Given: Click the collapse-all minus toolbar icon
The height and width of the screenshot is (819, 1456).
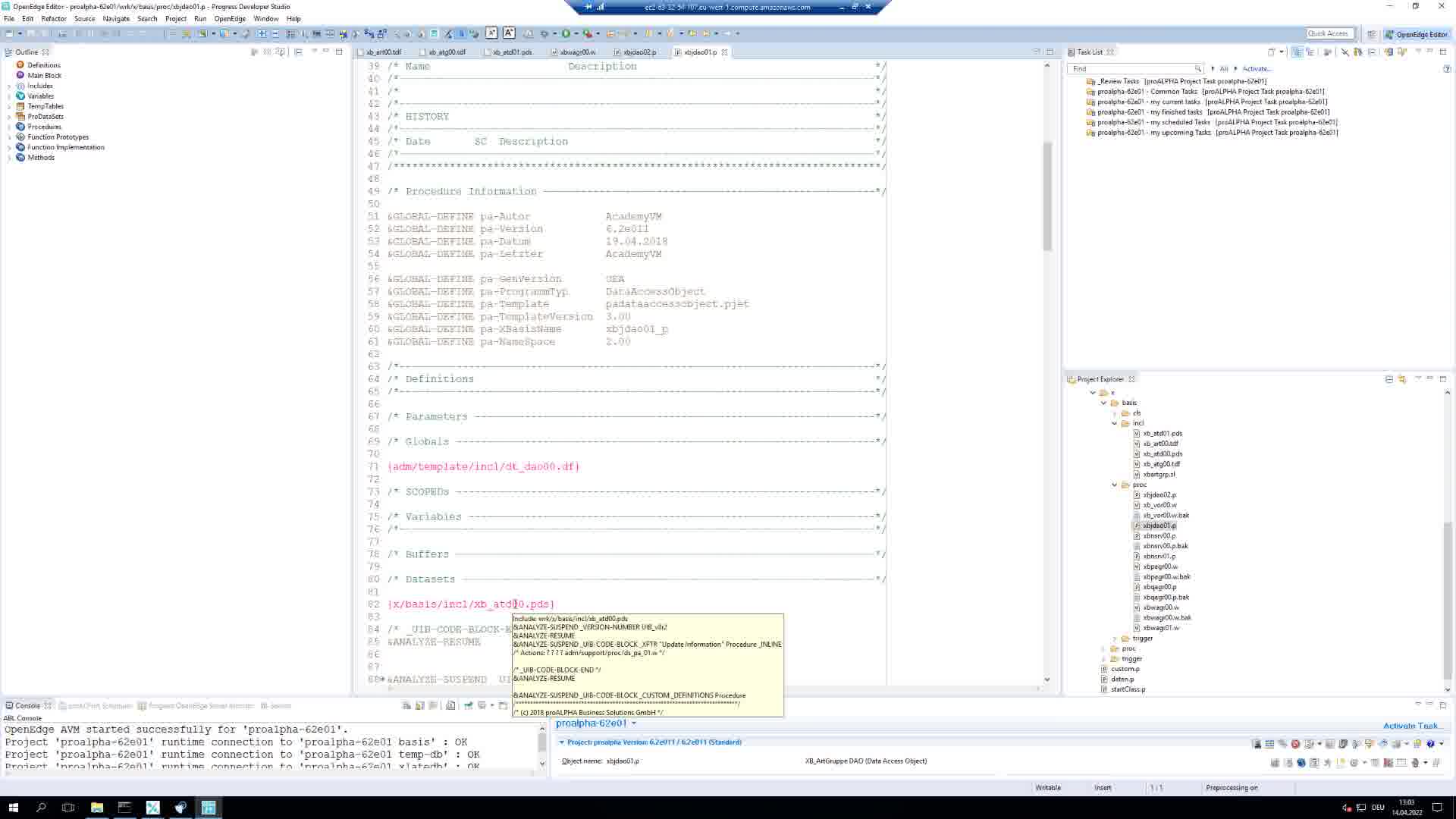Looking at the screenshot, I should (275, 33).
